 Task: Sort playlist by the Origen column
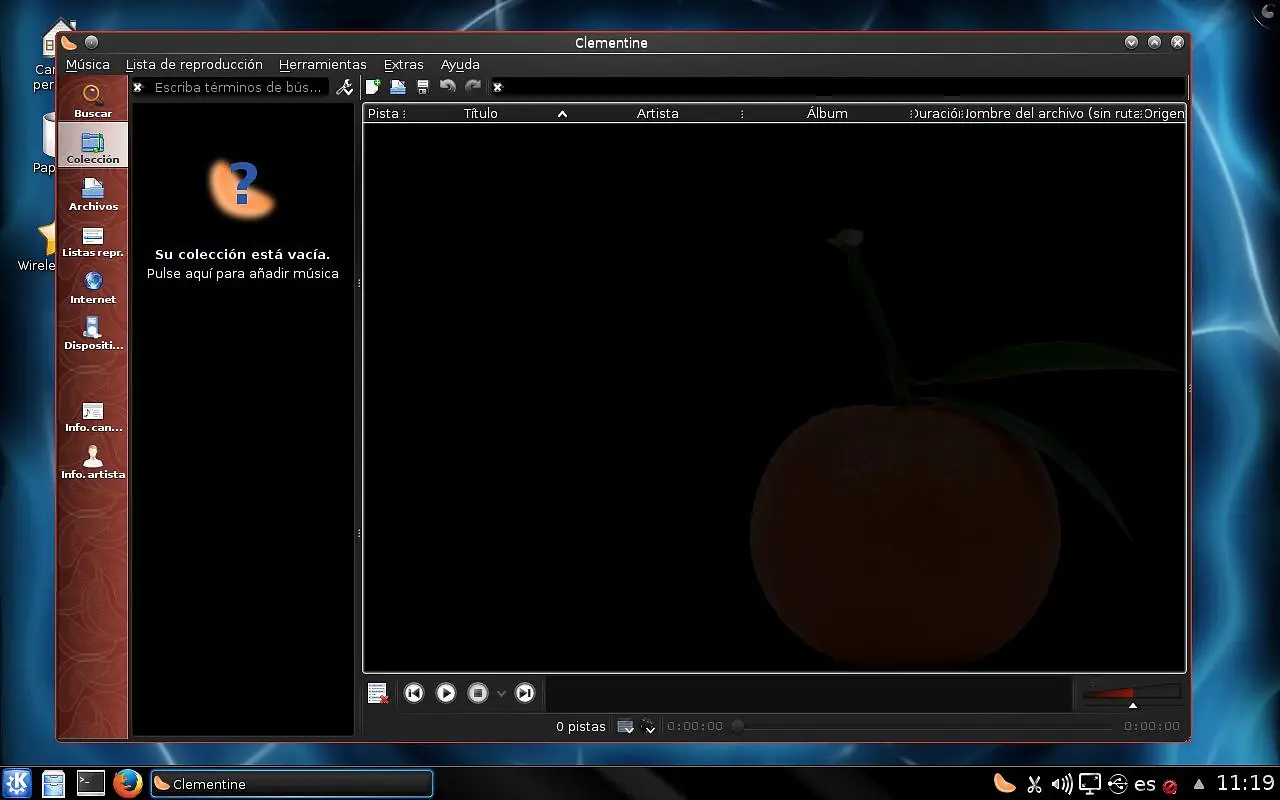click(1164, 113)
